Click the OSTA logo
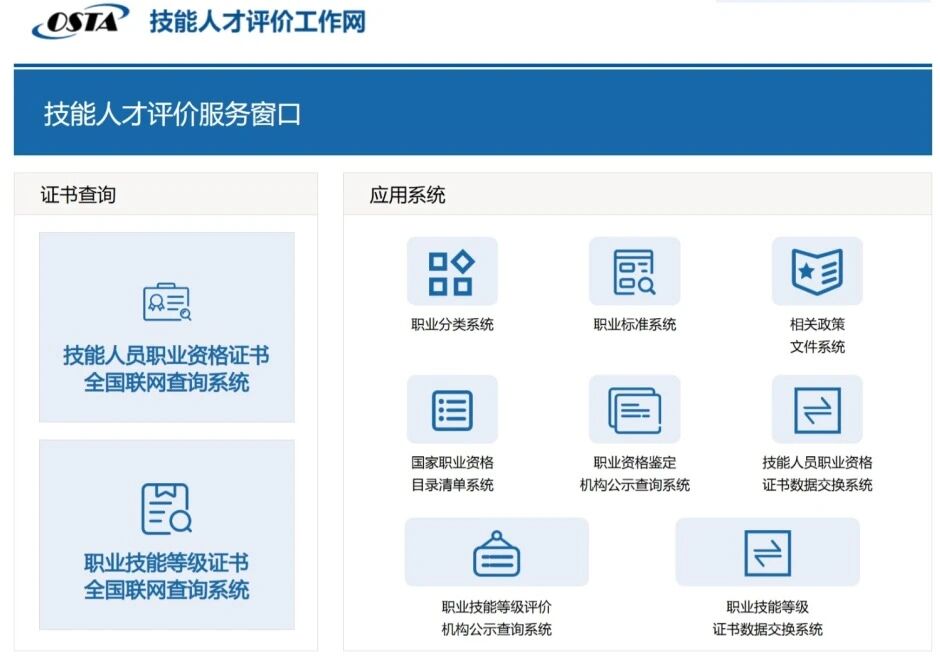940x669 pixels. (x=78, y=20)
